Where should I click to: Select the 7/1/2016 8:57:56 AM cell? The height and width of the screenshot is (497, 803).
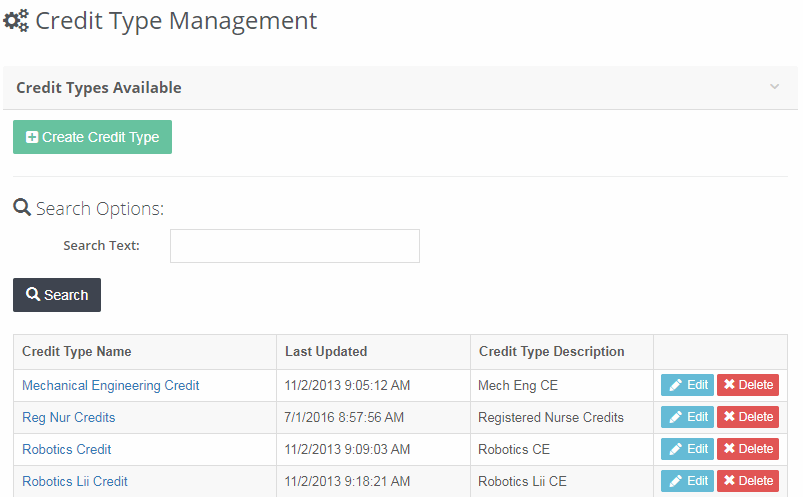pyautogui.click(x=373, y=418)
